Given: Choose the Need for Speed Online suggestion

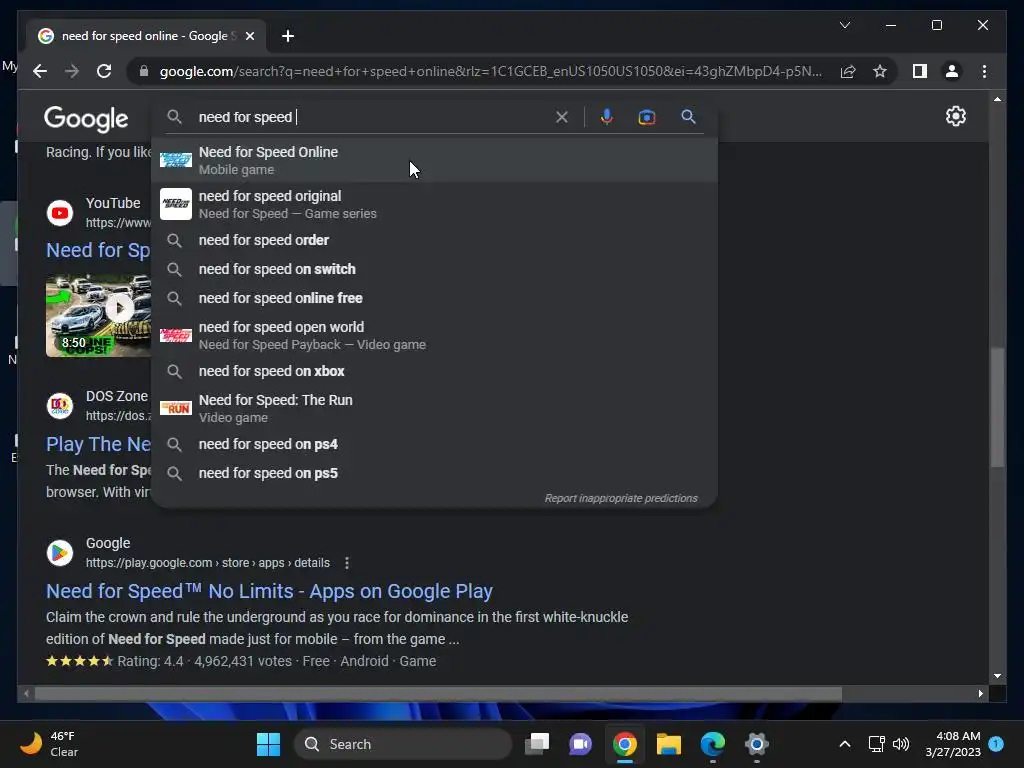Looking at the screenshot, I should [434, 160].
